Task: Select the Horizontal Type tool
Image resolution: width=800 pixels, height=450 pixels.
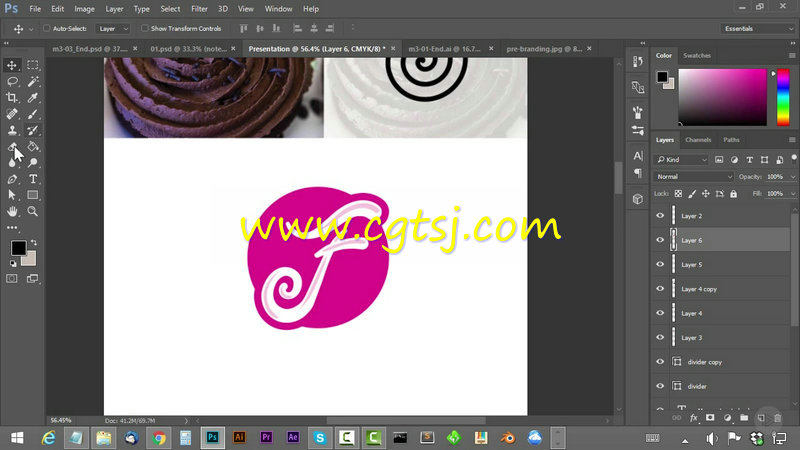Action: pos(33,179)
